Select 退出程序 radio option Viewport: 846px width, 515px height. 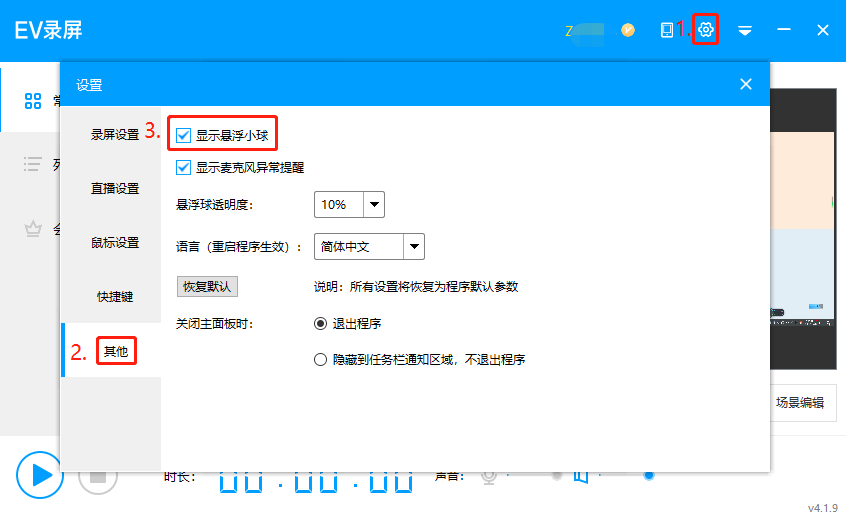pyautogui.click(x=321, y=324)
